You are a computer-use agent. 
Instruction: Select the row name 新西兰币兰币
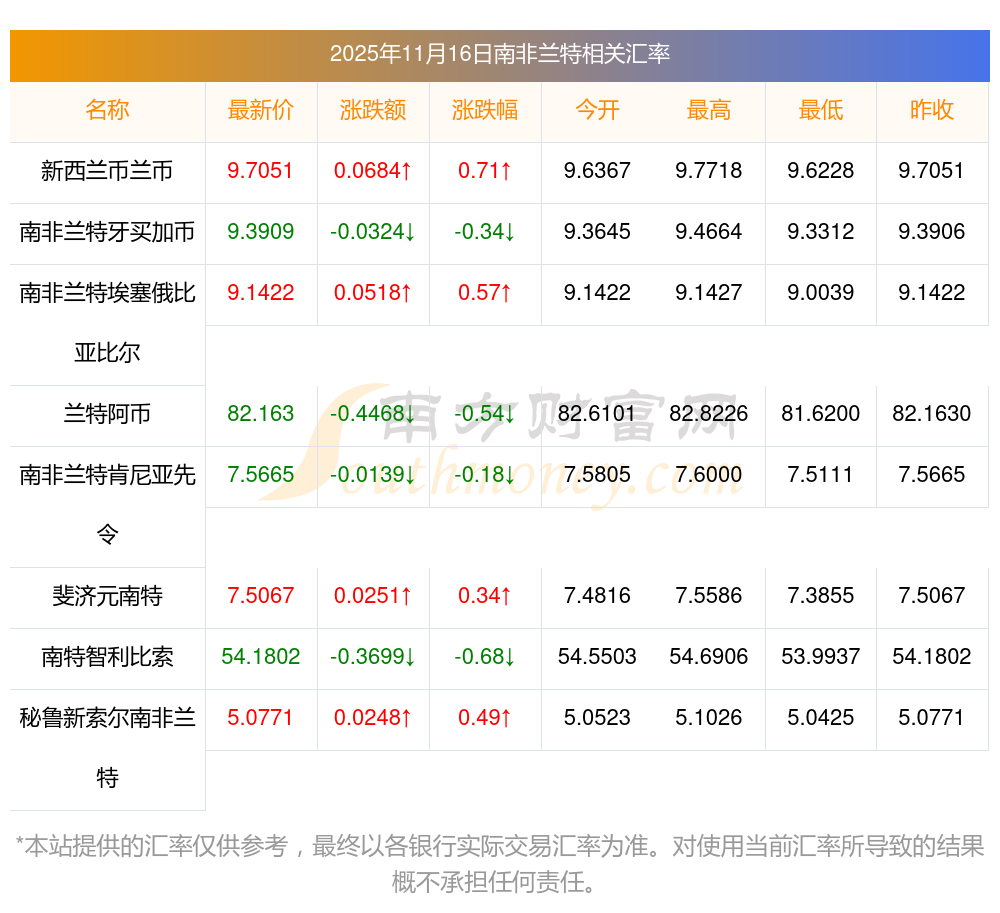[x=107, y=171]
